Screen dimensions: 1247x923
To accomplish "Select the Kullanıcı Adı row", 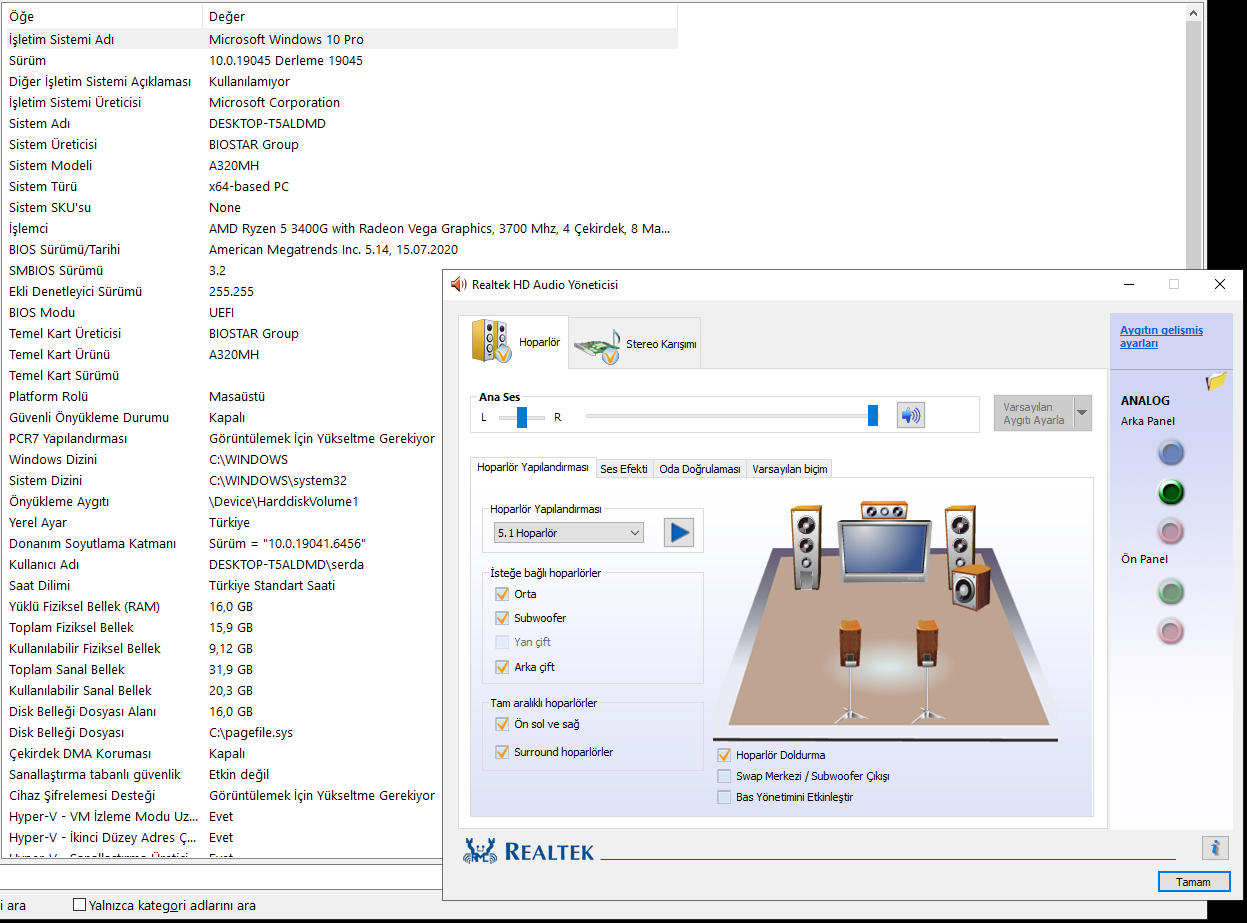I will coord(221,564).
